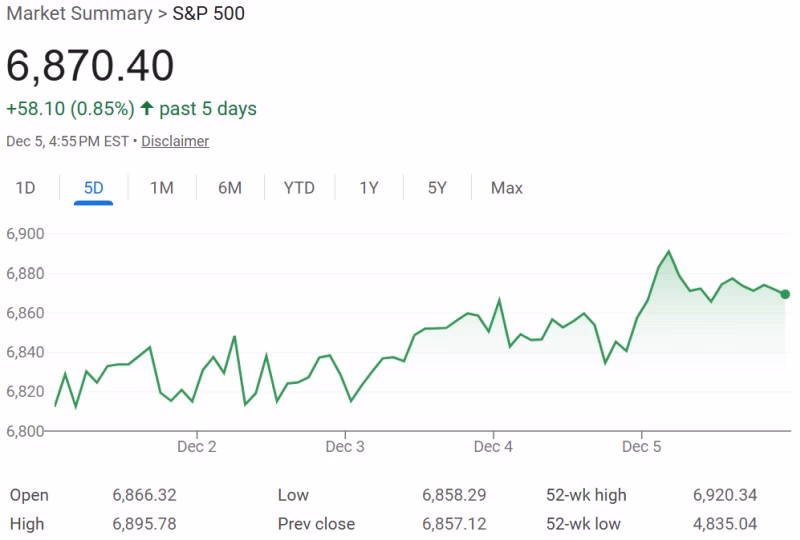Click the S&P 500 title text
The height and width of the screenshot is (540, 800).
point(208,14)
